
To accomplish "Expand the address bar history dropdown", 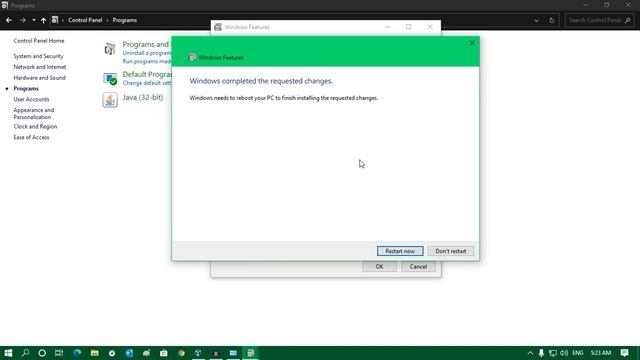I will tap(536, 20).
